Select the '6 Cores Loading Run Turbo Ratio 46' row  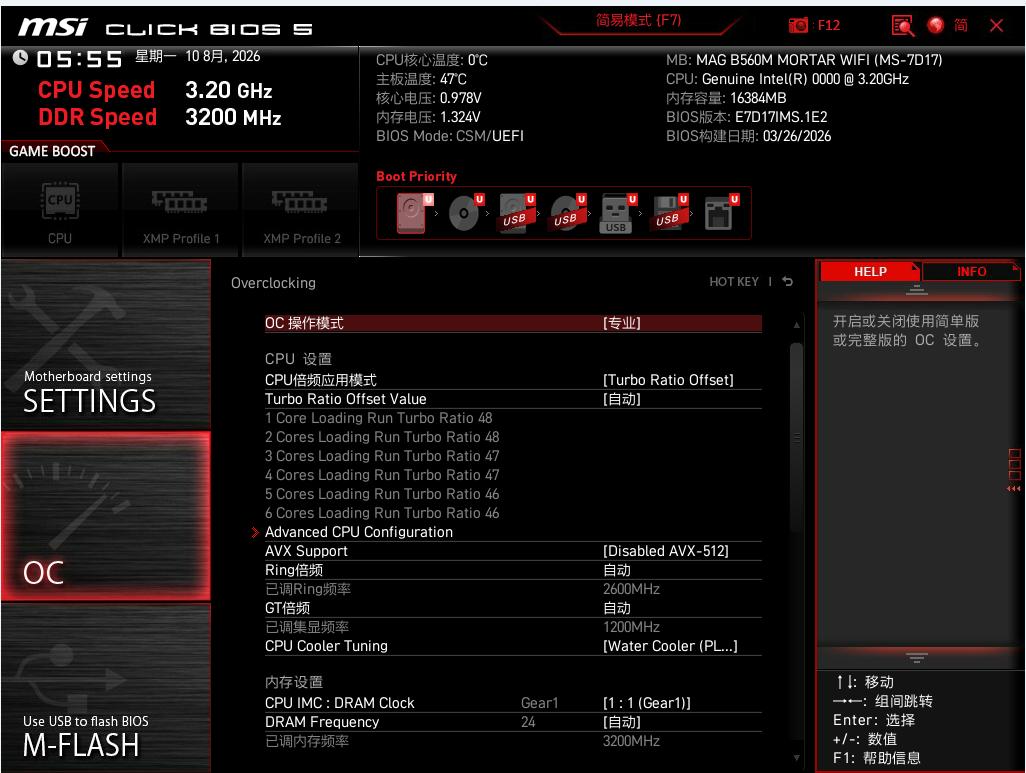[381, 513]
